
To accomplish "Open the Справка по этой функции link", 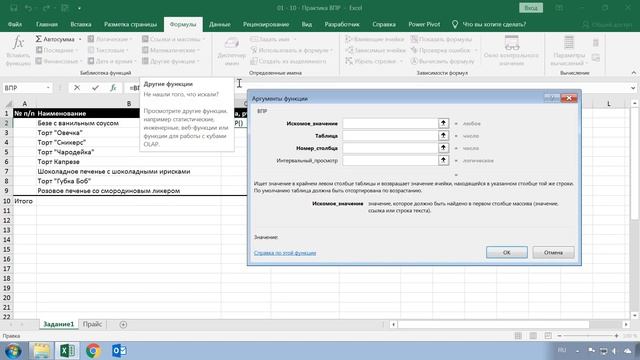I will tap(285, 253).
